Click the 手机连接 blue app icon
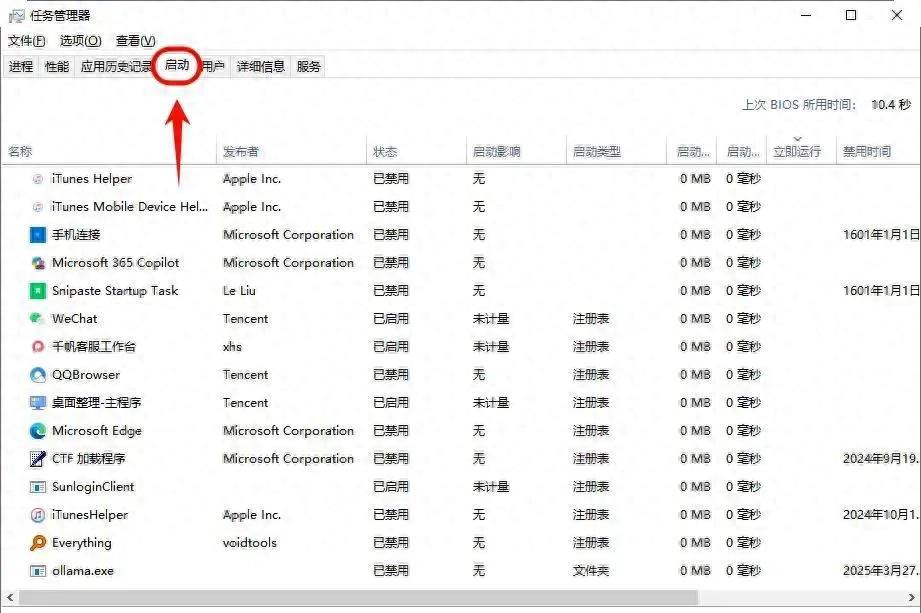The width and height of the screenshot is (921, 613). [38, 235]
